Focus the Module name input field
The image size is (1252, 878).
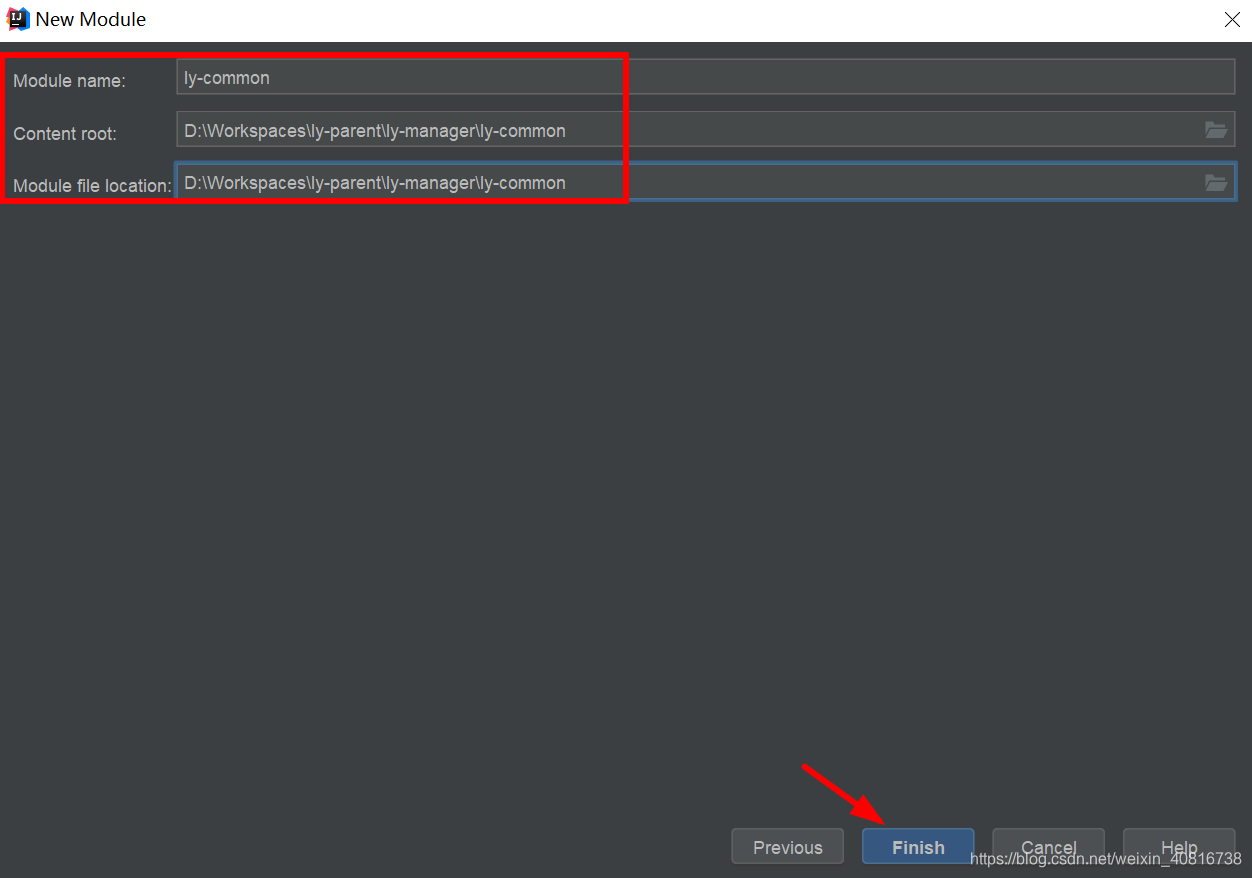pos(706,77)
